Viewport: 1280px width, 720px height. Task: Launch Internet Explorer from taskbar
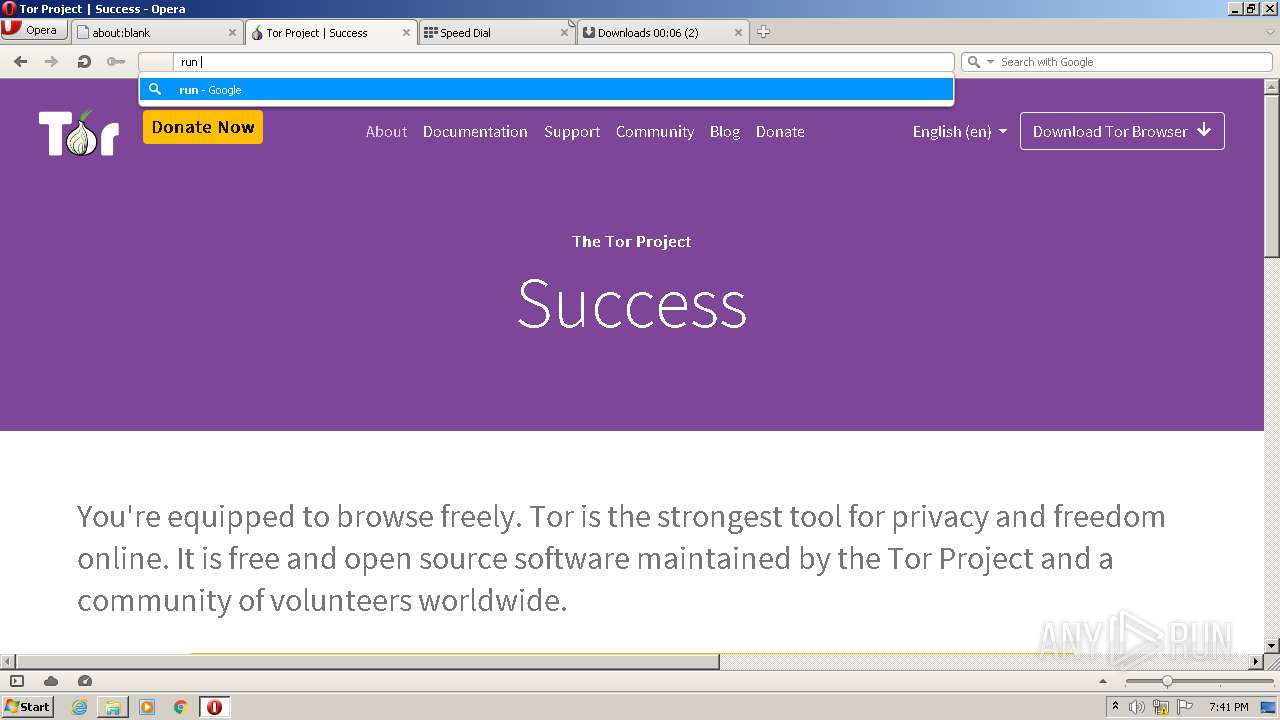click(x=79, y=707)
